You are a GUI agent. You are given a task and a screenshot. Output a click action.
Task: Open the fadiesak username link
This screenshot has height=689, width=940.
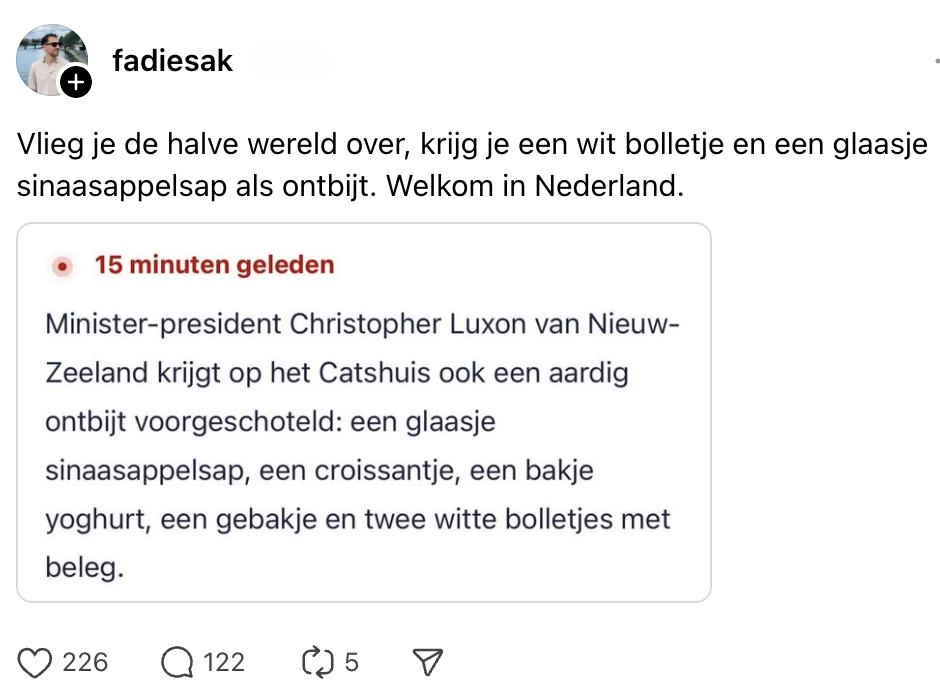coord(172,61)
